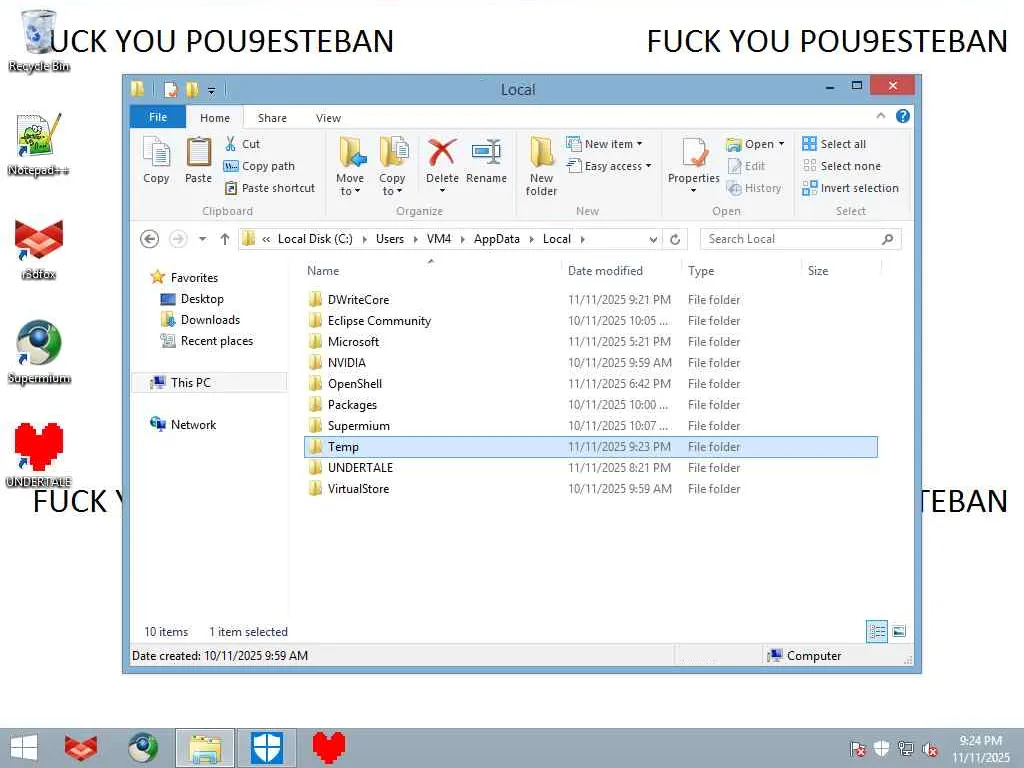Show file History

754,188
